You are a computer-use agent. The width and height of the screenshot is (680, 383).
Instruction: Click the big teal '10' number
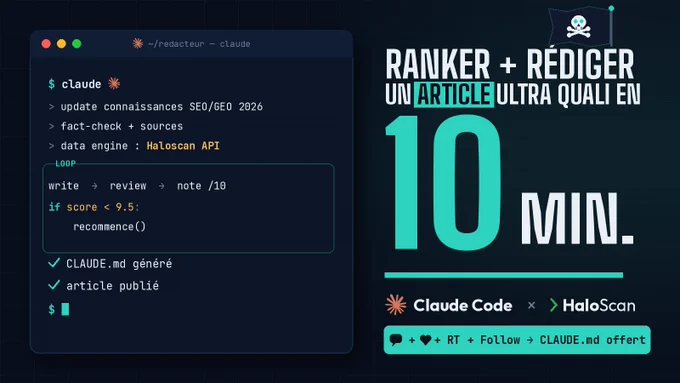(x=443, y=182)
